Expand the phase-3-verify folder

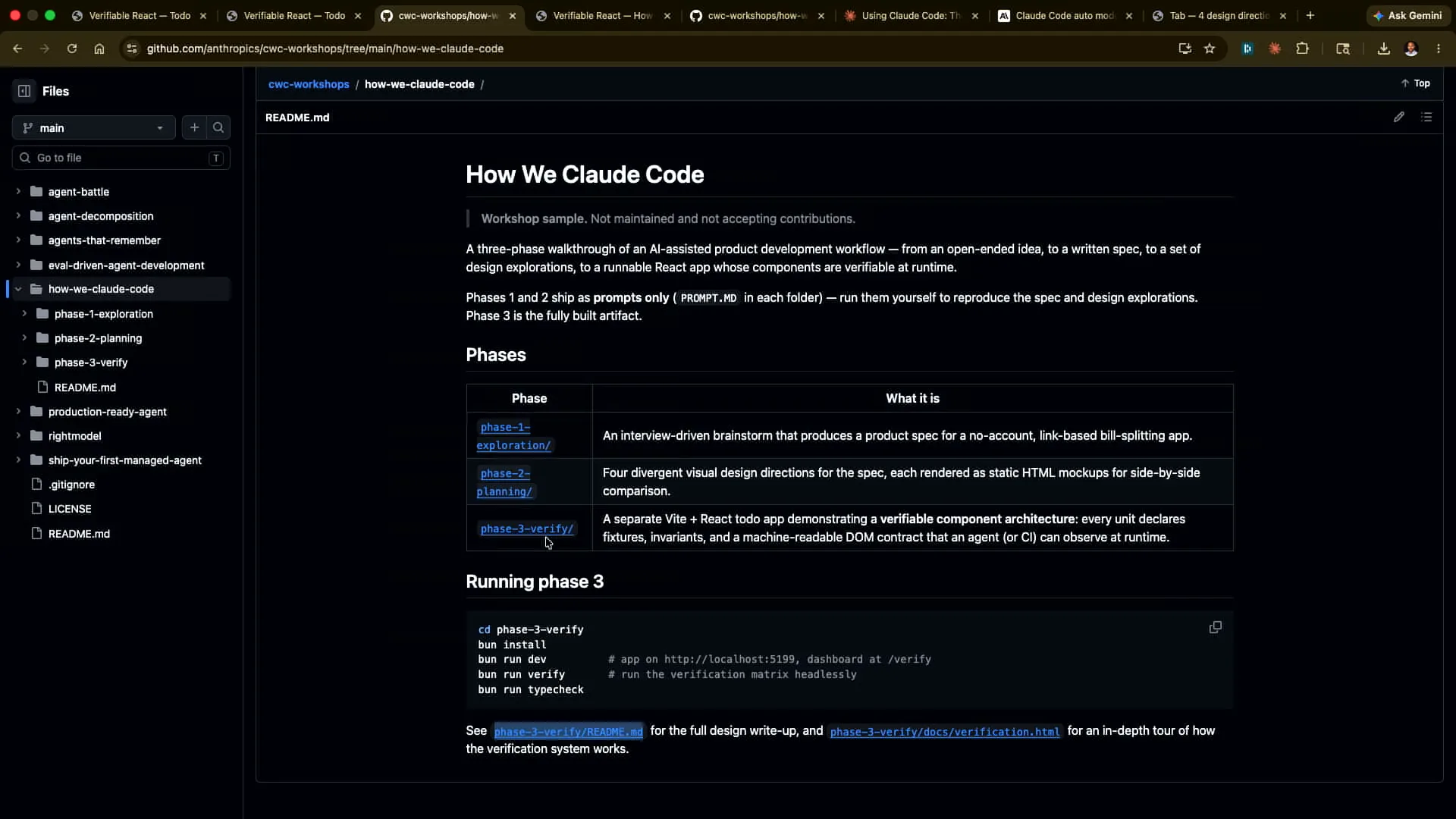click(x=24, y=362)
